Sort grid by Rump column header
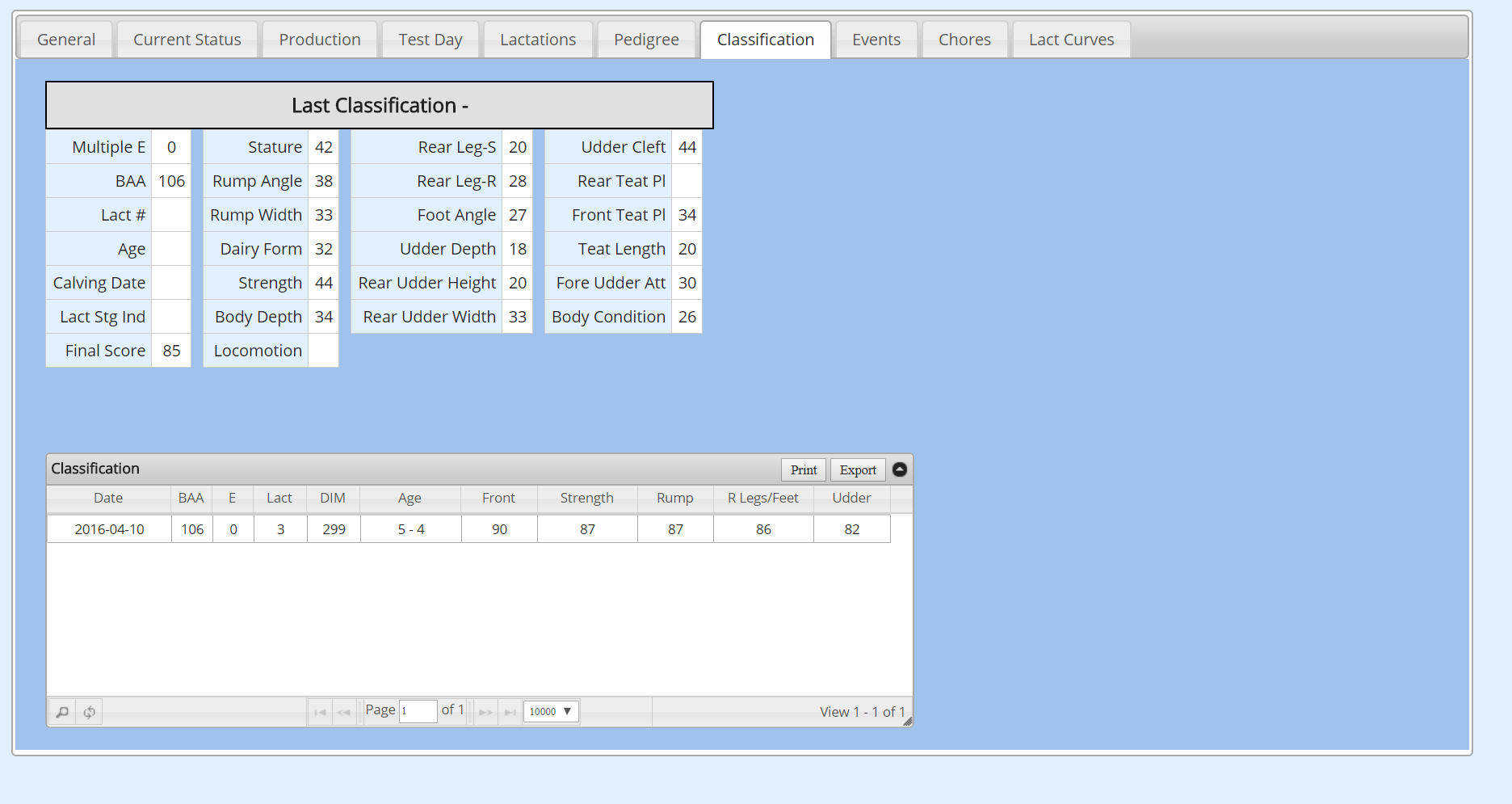Screen dimensions: 1512x804 [x=675, y=499]
